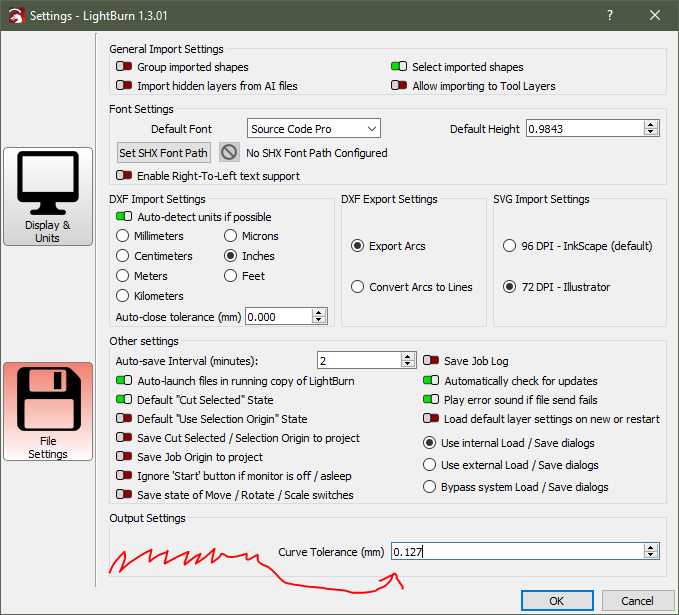Toggle Save Job Origin to project
The height and width of the screenshot is (615, 679).
coord(124,456)
